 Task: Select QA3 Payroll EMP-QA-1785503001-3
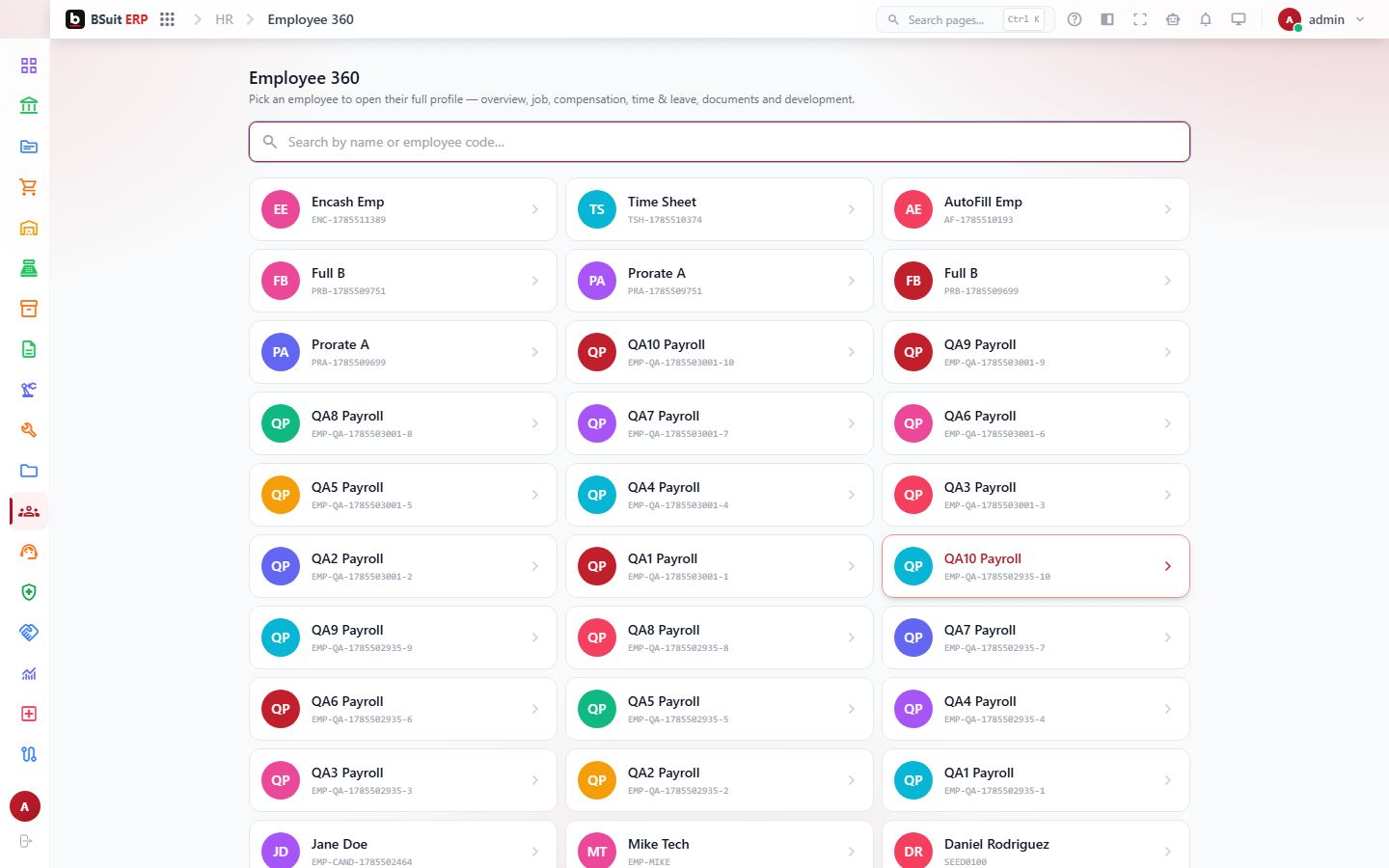pos(1036,495)
